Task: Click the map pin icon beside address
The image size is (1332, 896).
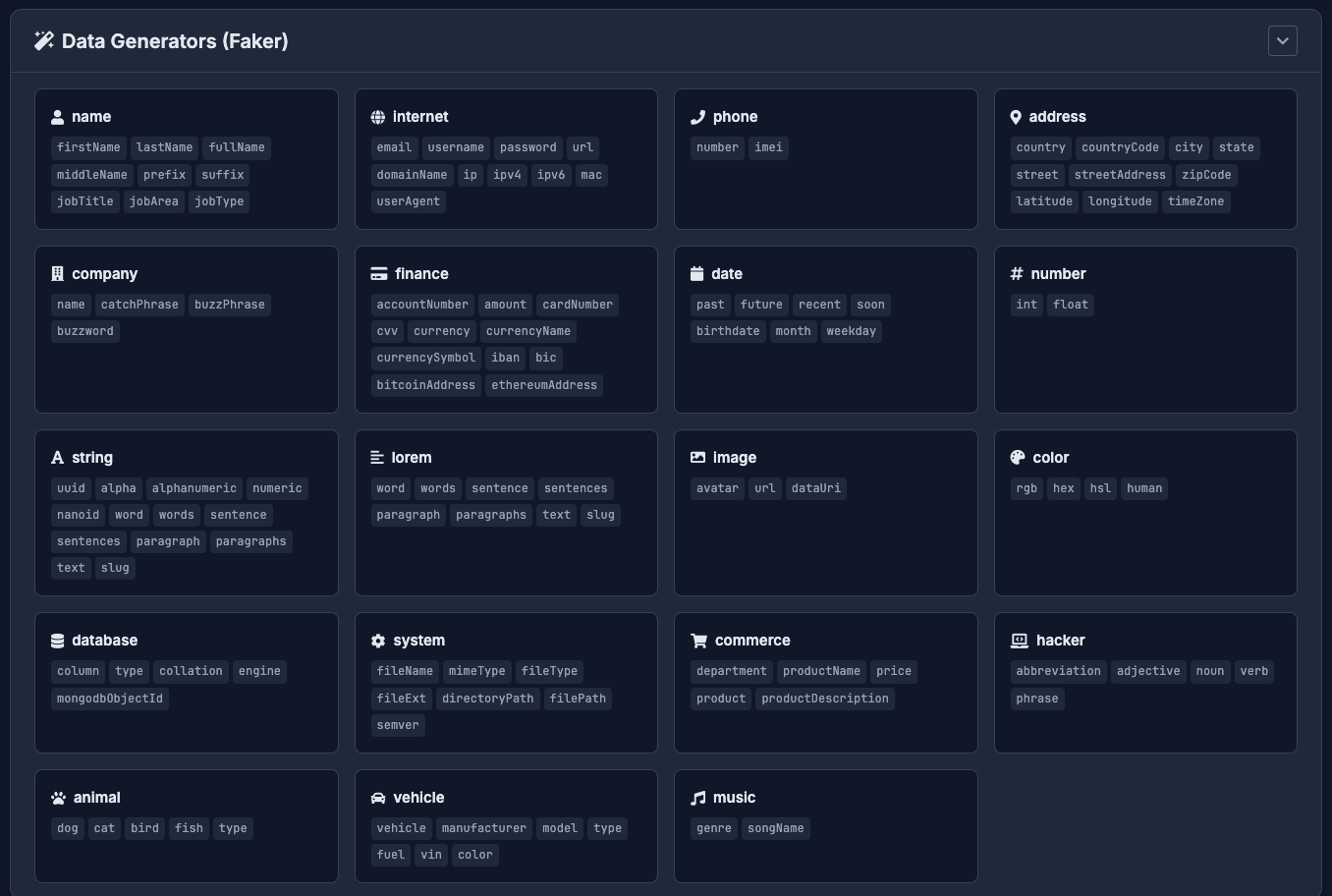Action: (1017, 116)
